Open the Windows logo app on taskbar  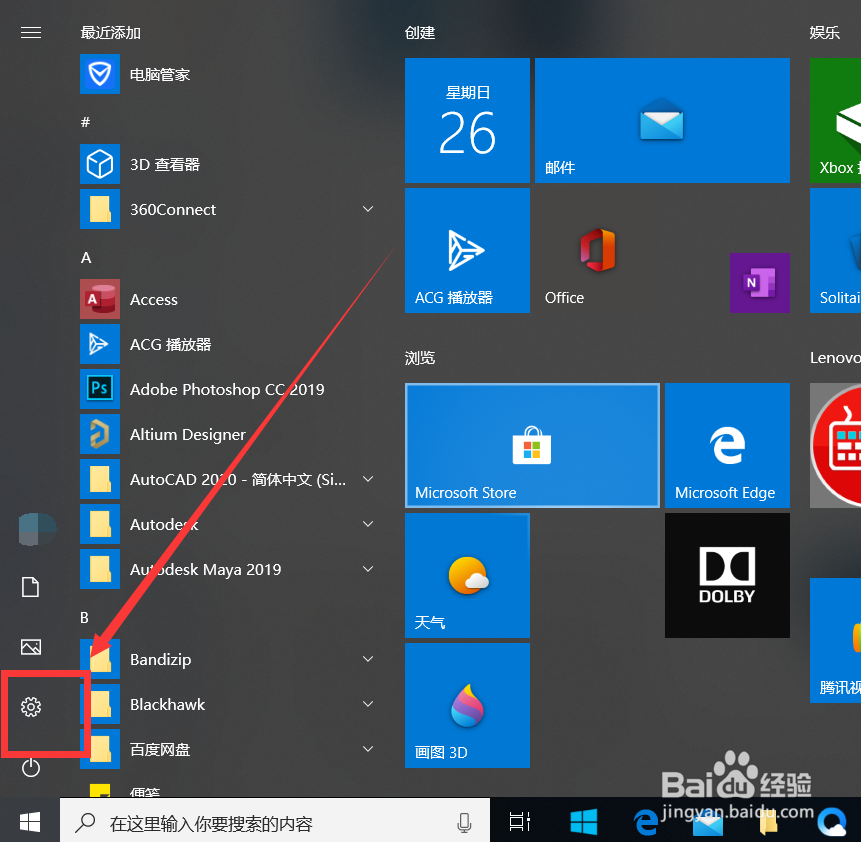[584, 822]
